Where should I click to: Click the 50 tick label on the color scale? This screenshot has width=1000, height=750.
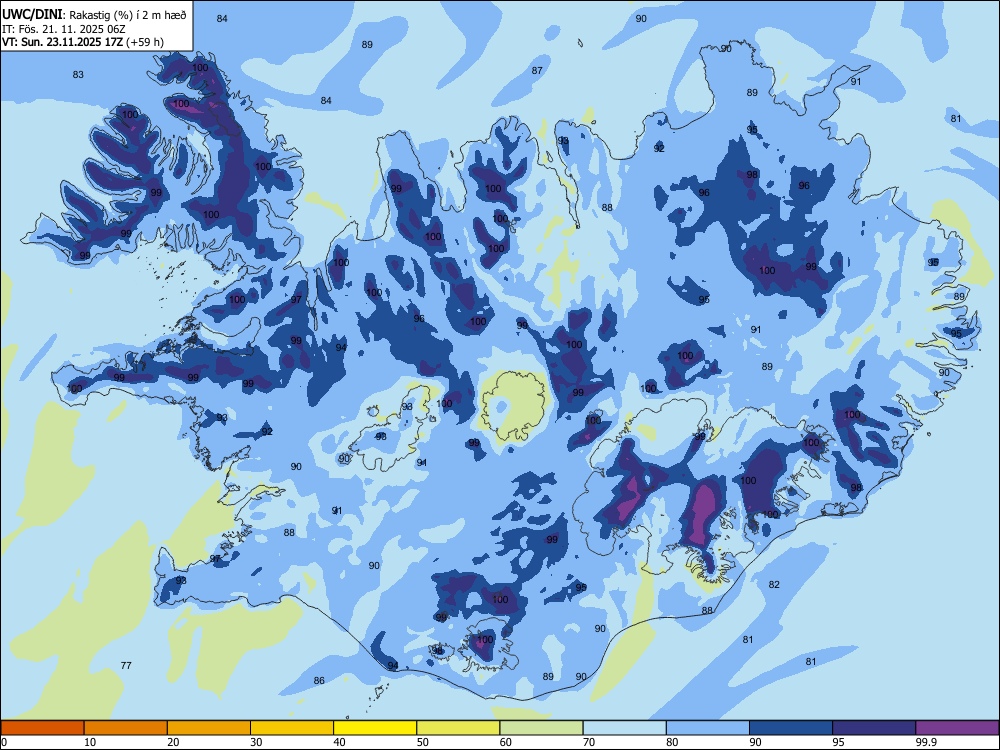pos(423,742)
